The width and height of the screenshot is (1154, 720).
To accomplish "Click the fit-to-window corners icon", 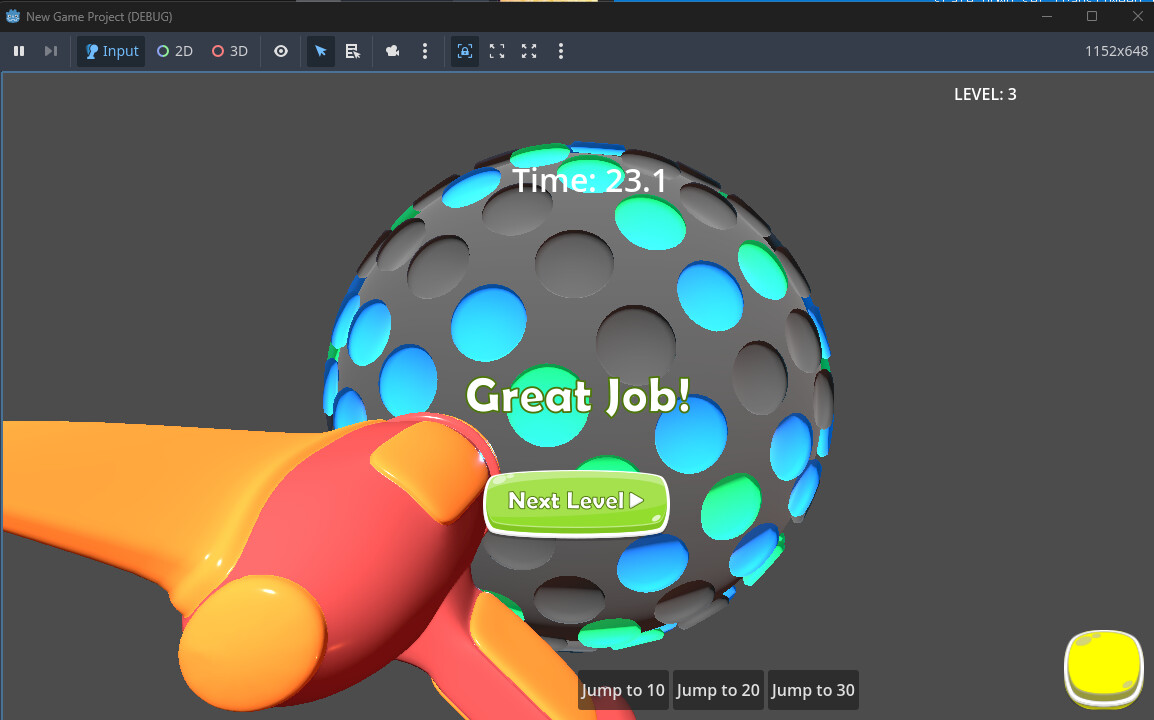I will (497, 51).
